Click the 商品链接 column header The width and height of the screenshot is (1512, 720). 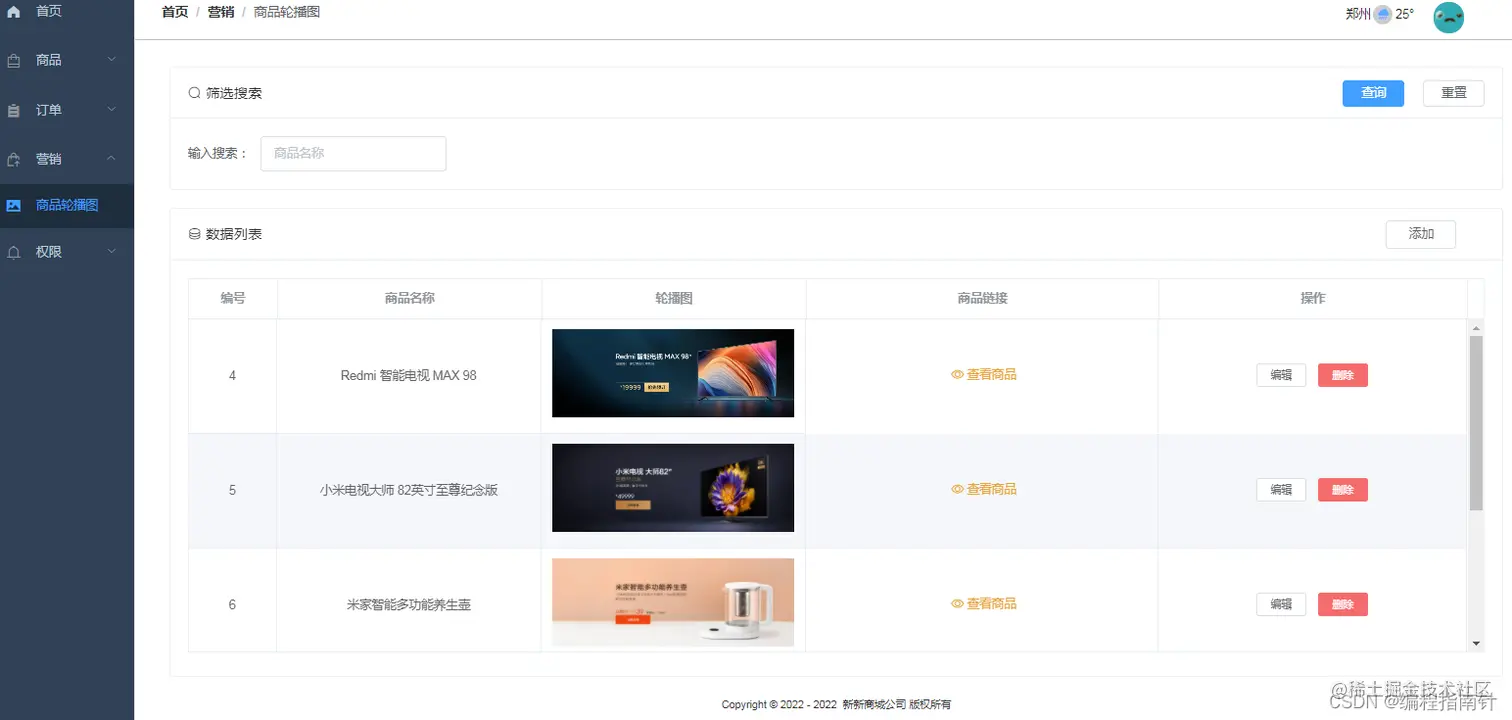pyautogui.click(x=982, y=299)
